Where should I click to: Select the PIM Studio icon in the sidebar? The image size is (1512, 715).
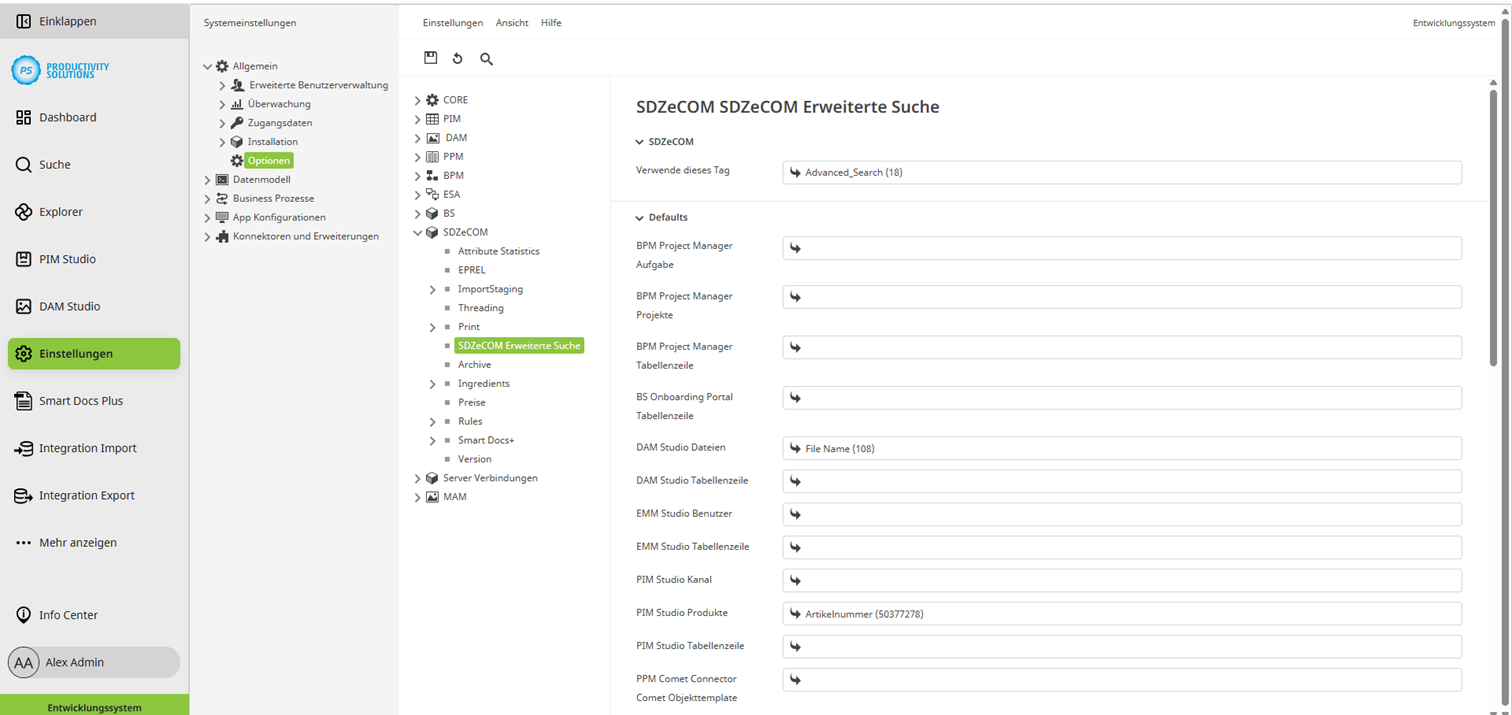[25, 258]
